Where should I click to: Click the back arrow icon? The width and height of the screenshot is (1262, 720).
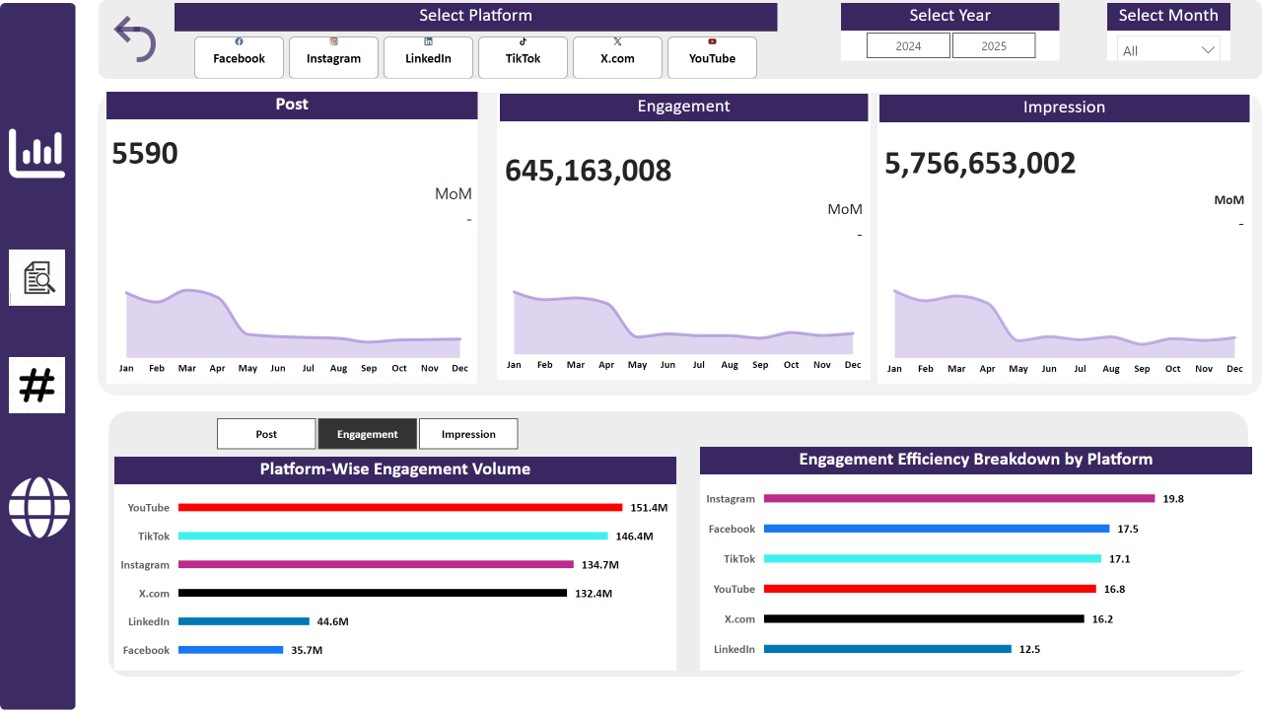click(x=135, y=39)
